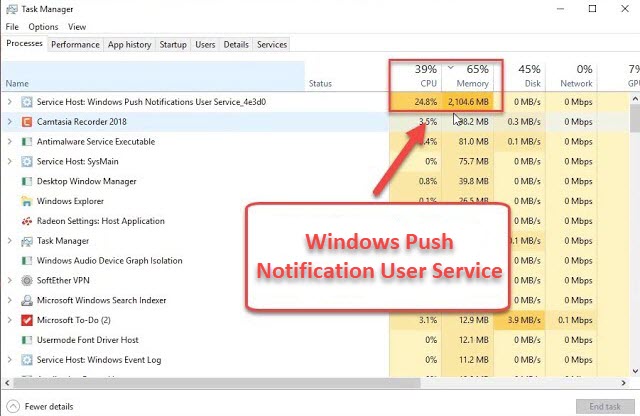Image resolution: width=640 pixels, height=416 pixels.
Task: Select the Radeon Settings: Host Application name
Action: [101, 221]
